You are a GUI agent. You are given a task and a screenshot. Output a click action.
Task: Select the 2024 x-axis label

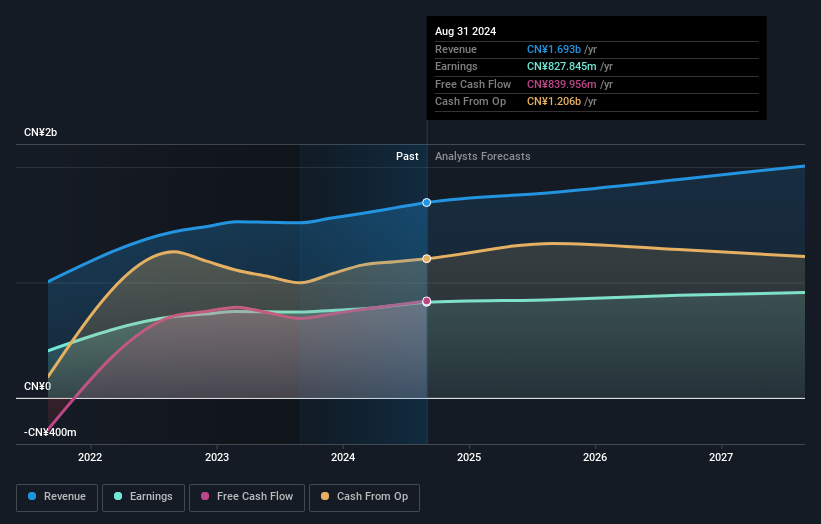[x=343, y=458]
